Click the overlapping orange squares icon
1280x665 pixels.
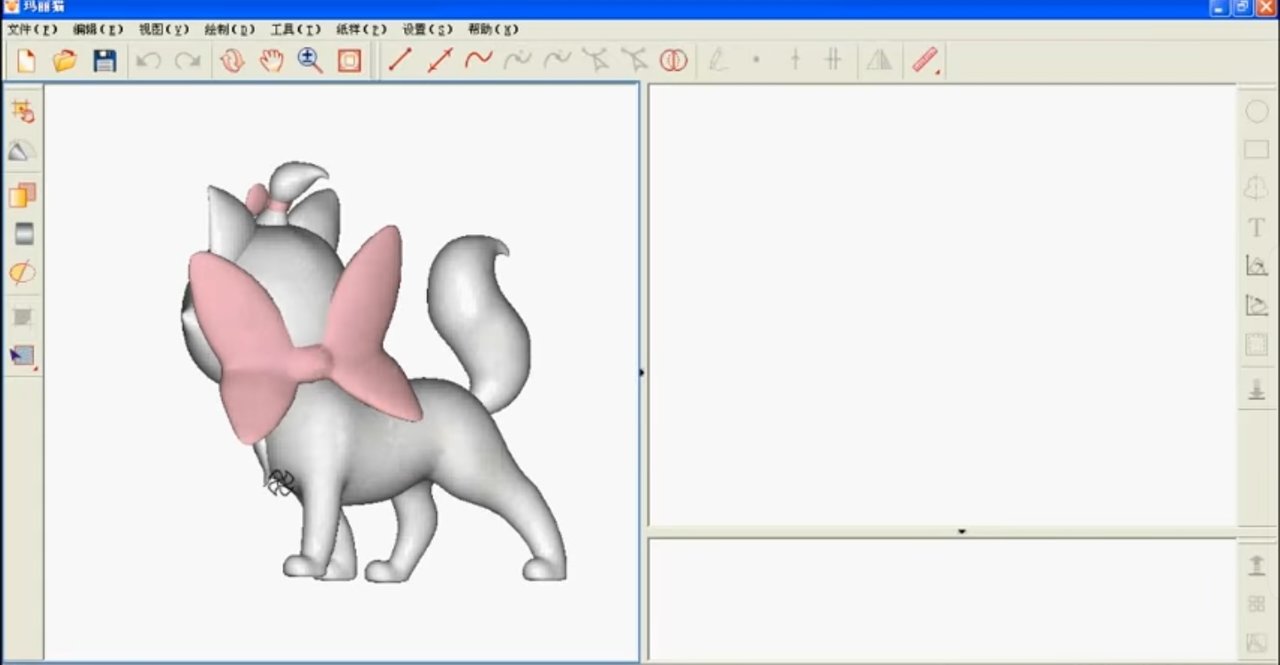tap(23, 194)
